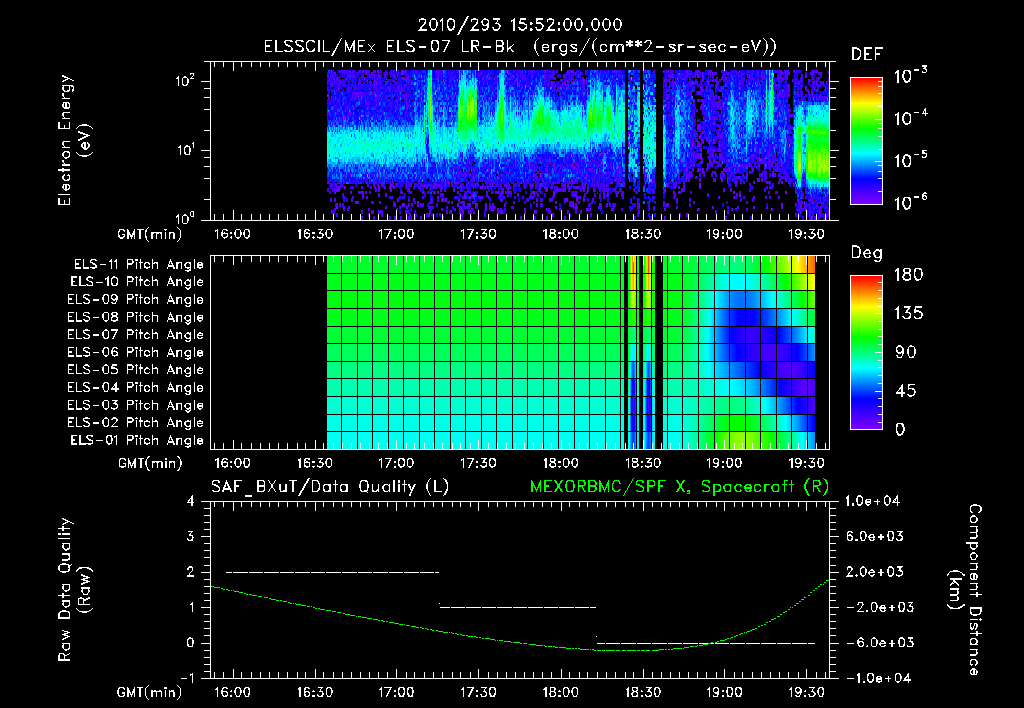Viewport: 1024px width, 708px height.
Task: Select the ELS-09 Pitch Angle row label
Action: pos(136,300)
